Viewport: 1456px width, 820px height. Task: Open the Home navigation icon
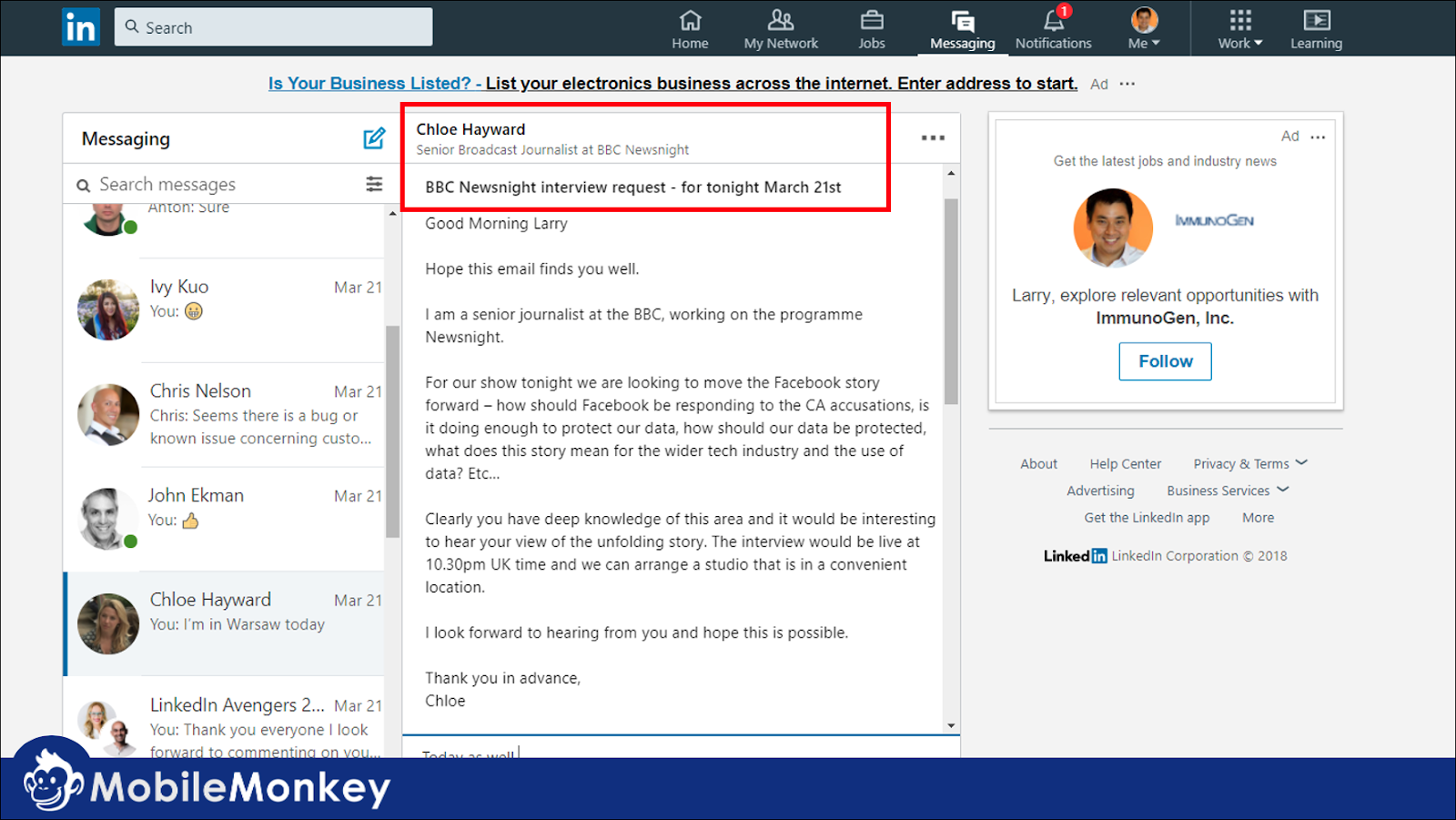tap(690, 29)
